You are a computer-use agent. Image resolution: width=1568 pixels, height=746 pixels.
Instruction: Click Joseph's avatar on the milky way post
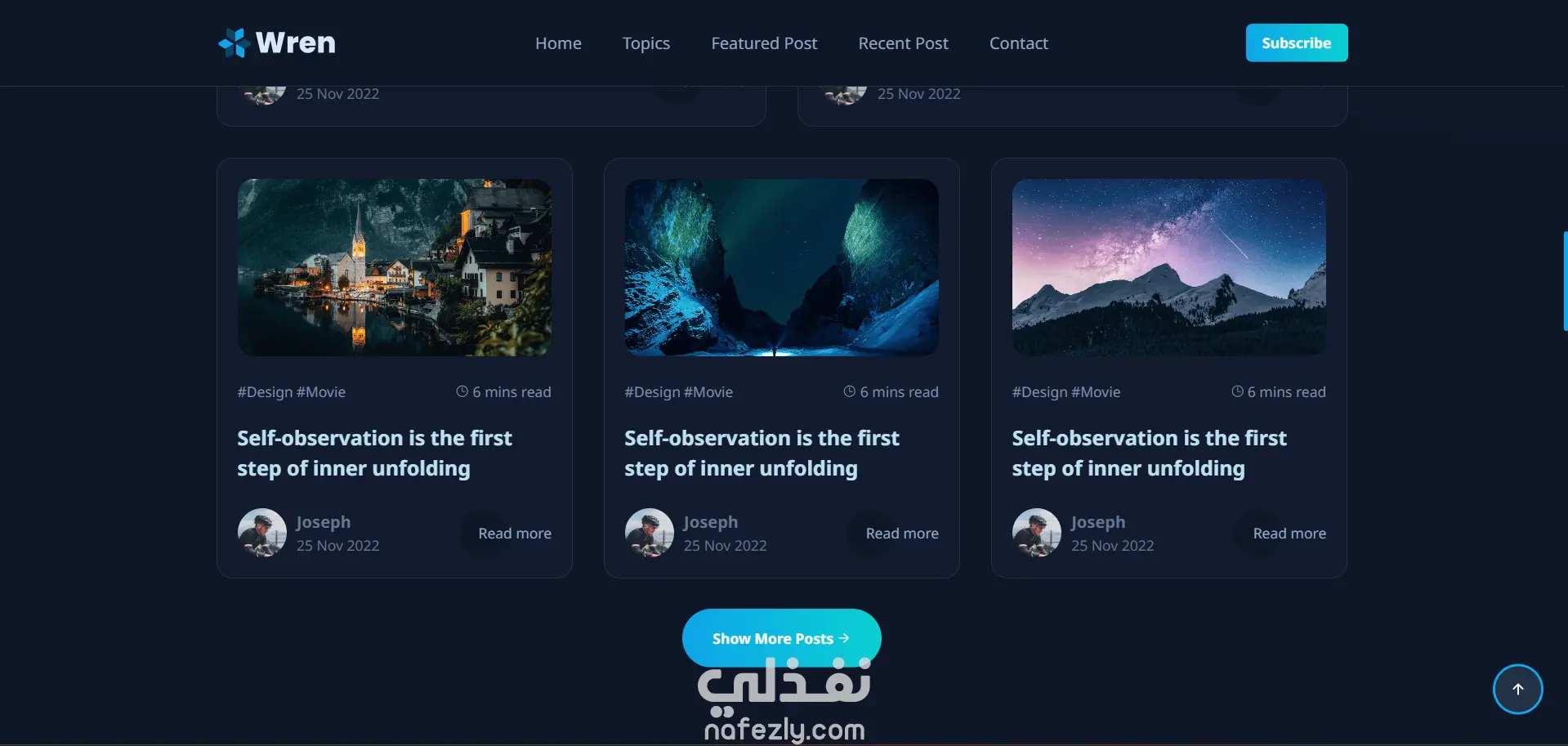pos(1036,533)
